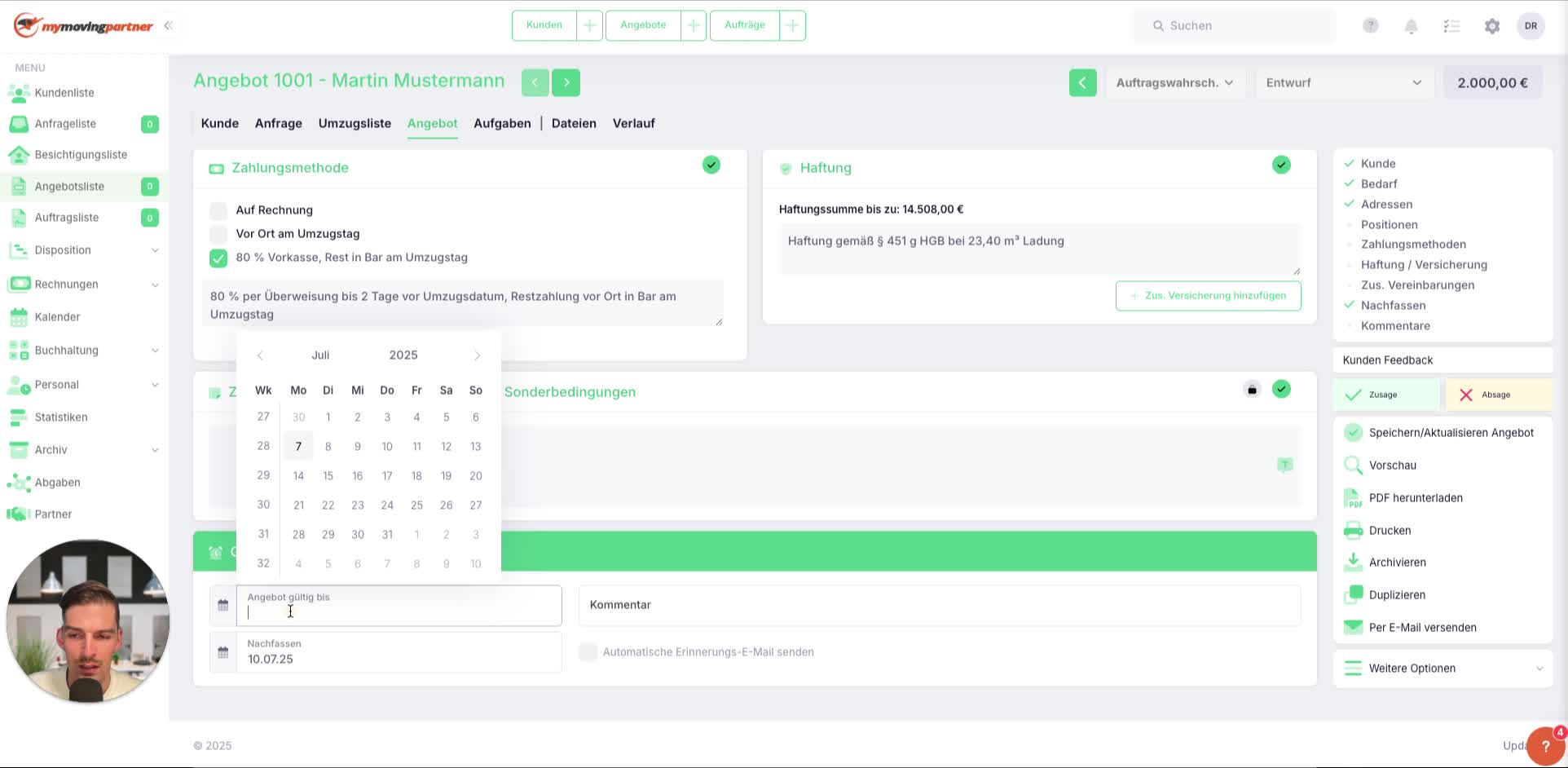Image resolution: width=1568 pixels, height=768 pixels.
Task: Open the red help chat bubble
Action: pos(1545,746)
